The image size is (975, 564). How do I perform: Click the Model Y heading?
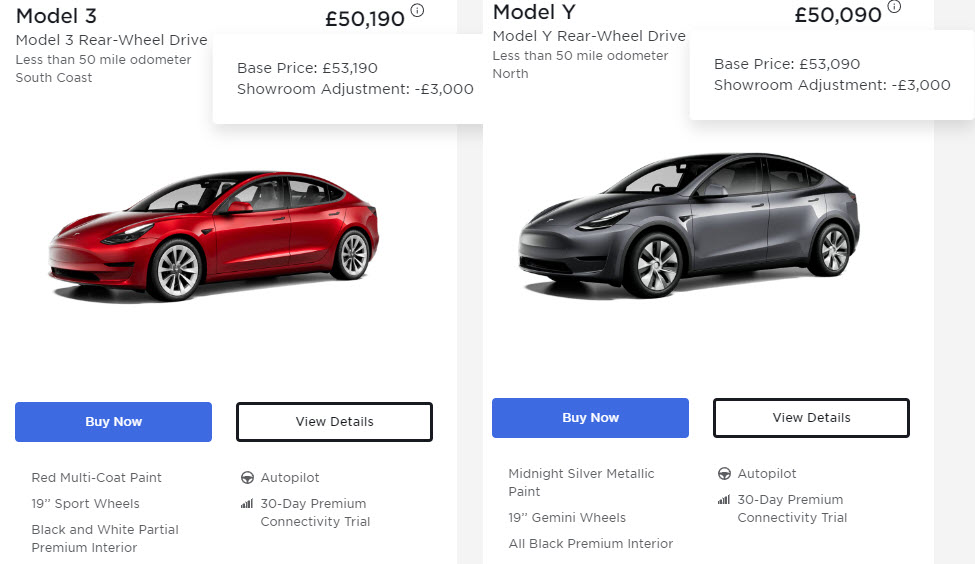pos(532,12)
